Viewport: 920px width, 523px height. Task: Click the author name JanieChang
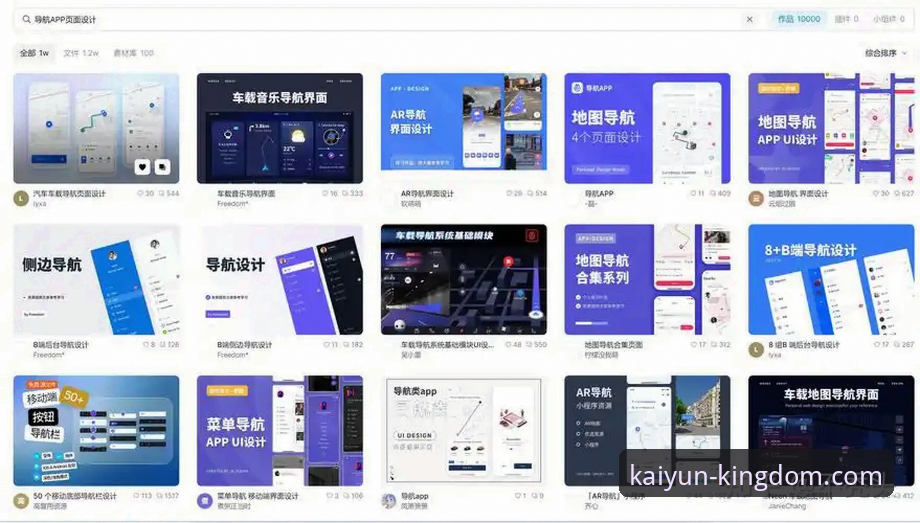point(787,506)
